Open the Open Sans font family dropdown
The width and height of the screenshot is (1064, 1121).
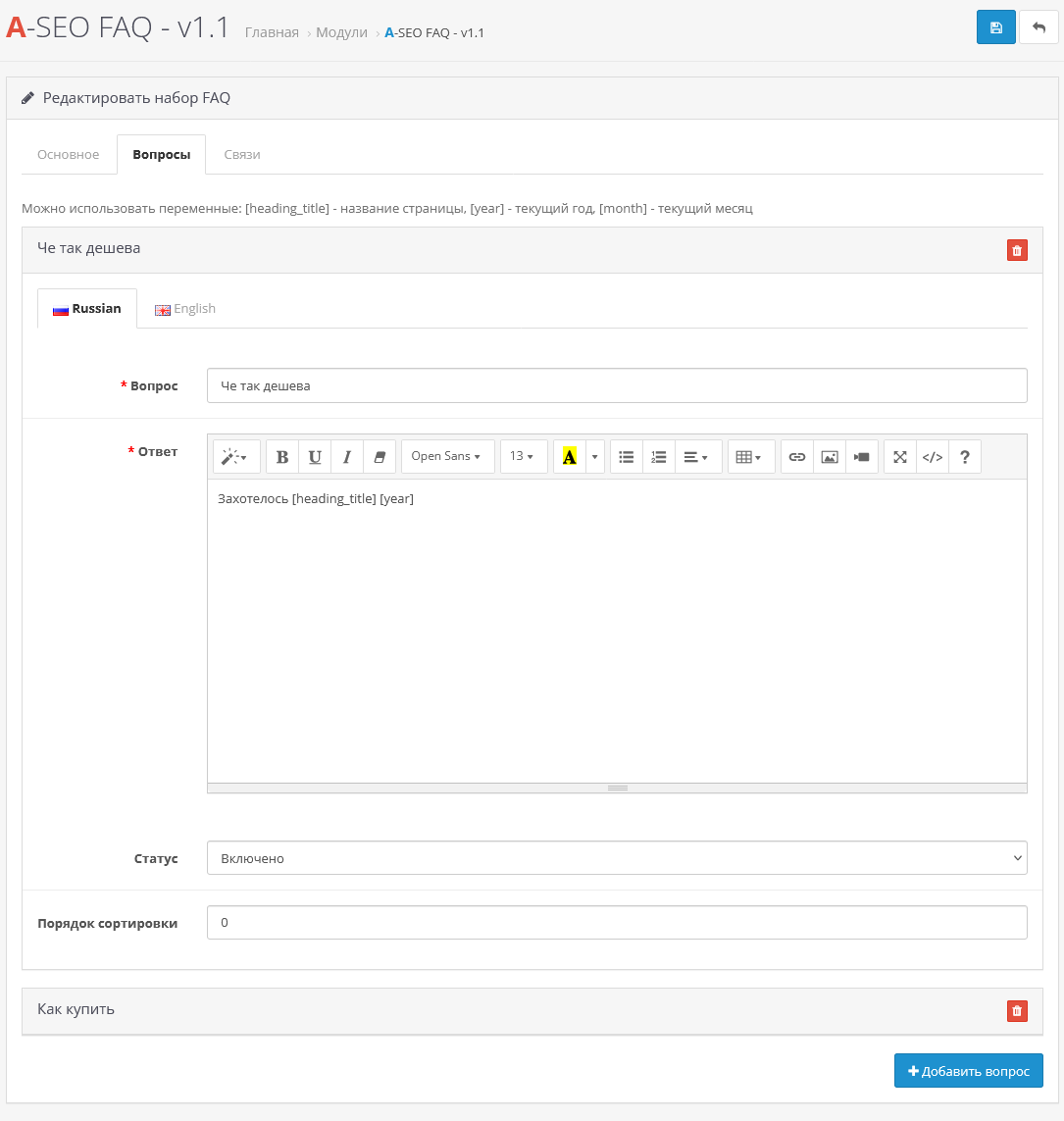pos(447,457)
